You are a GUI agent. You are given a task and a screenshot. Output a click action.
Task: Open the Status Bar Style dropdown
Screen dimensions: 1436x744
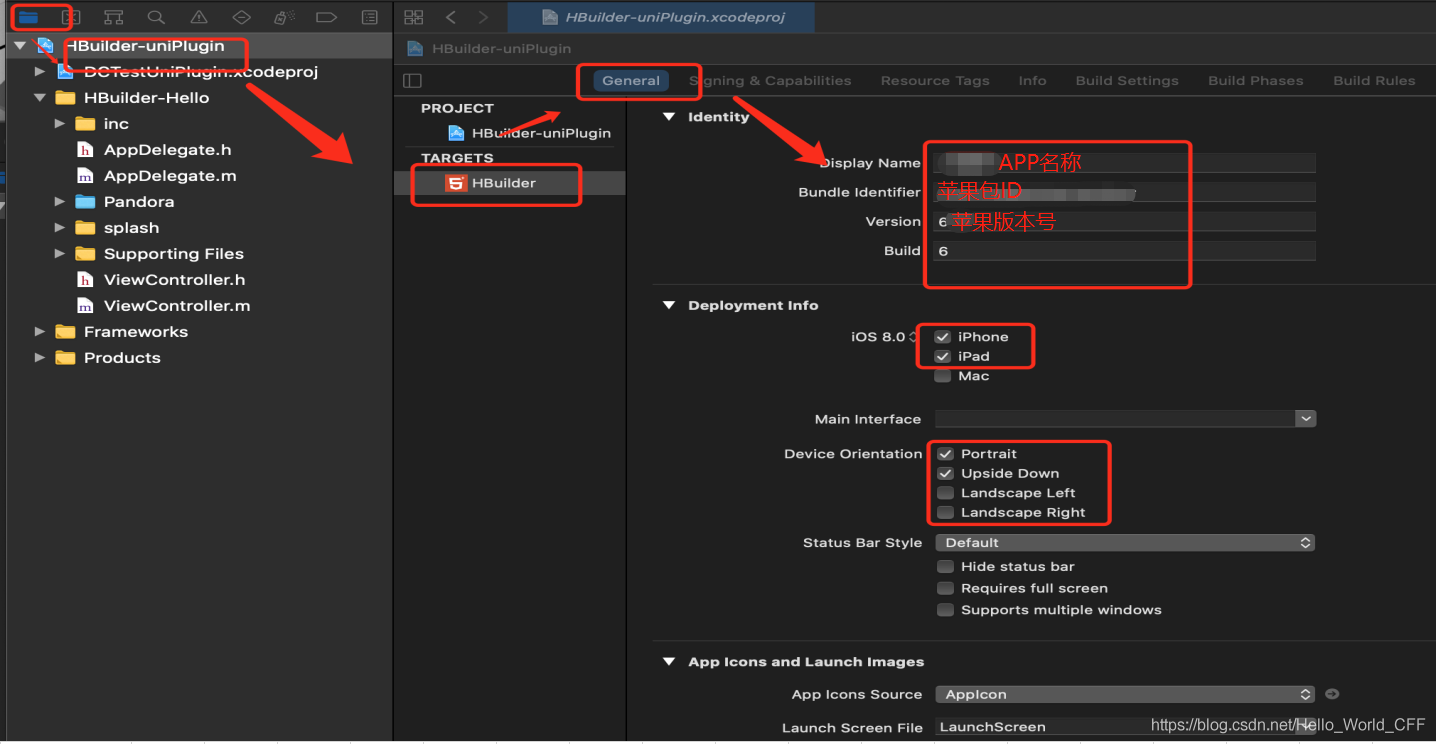(1125, 543)
